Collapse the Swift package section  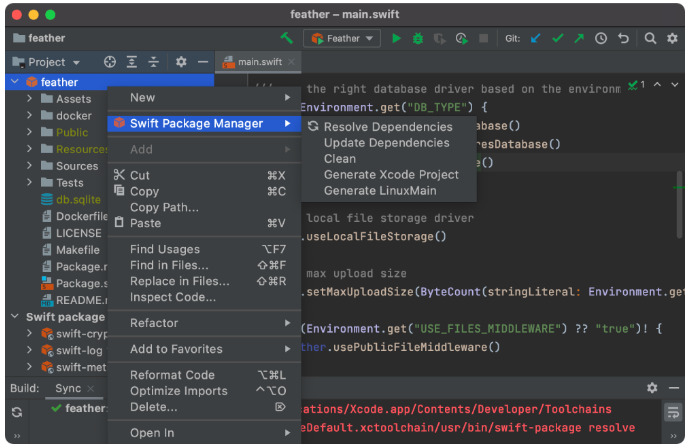pos(15,316)
